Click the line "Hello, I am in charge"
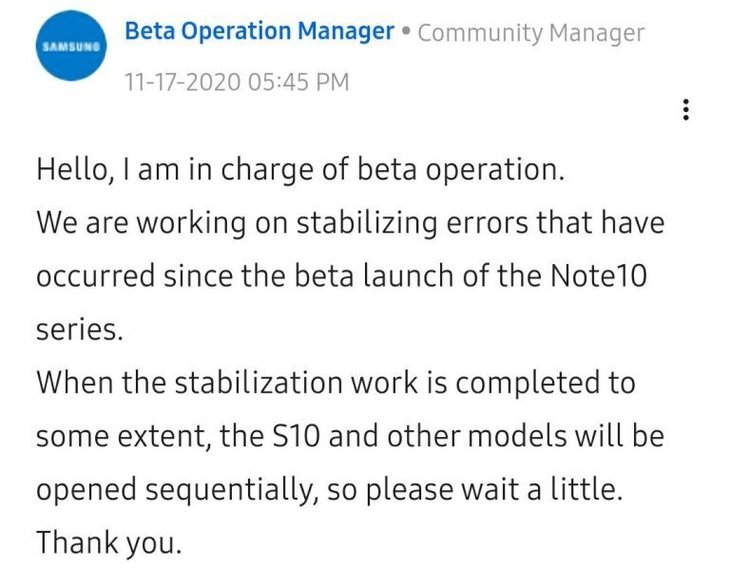The image size is (730, 568). 300,169
